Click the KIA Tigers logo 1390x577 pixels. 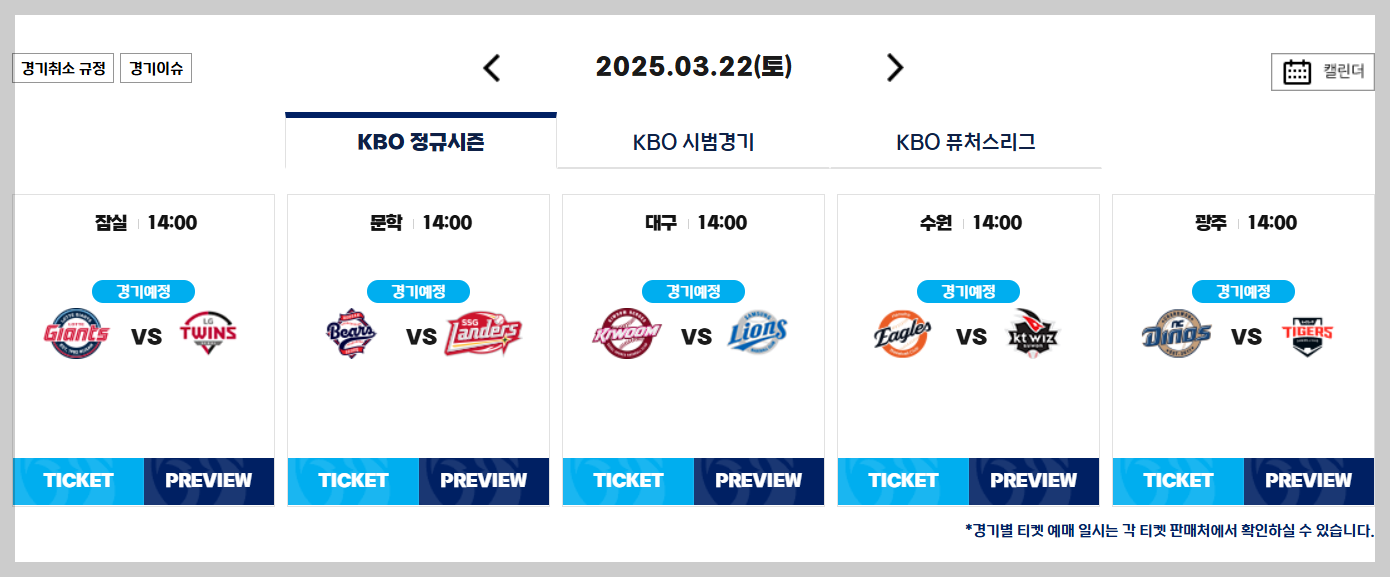point(1310,335)
